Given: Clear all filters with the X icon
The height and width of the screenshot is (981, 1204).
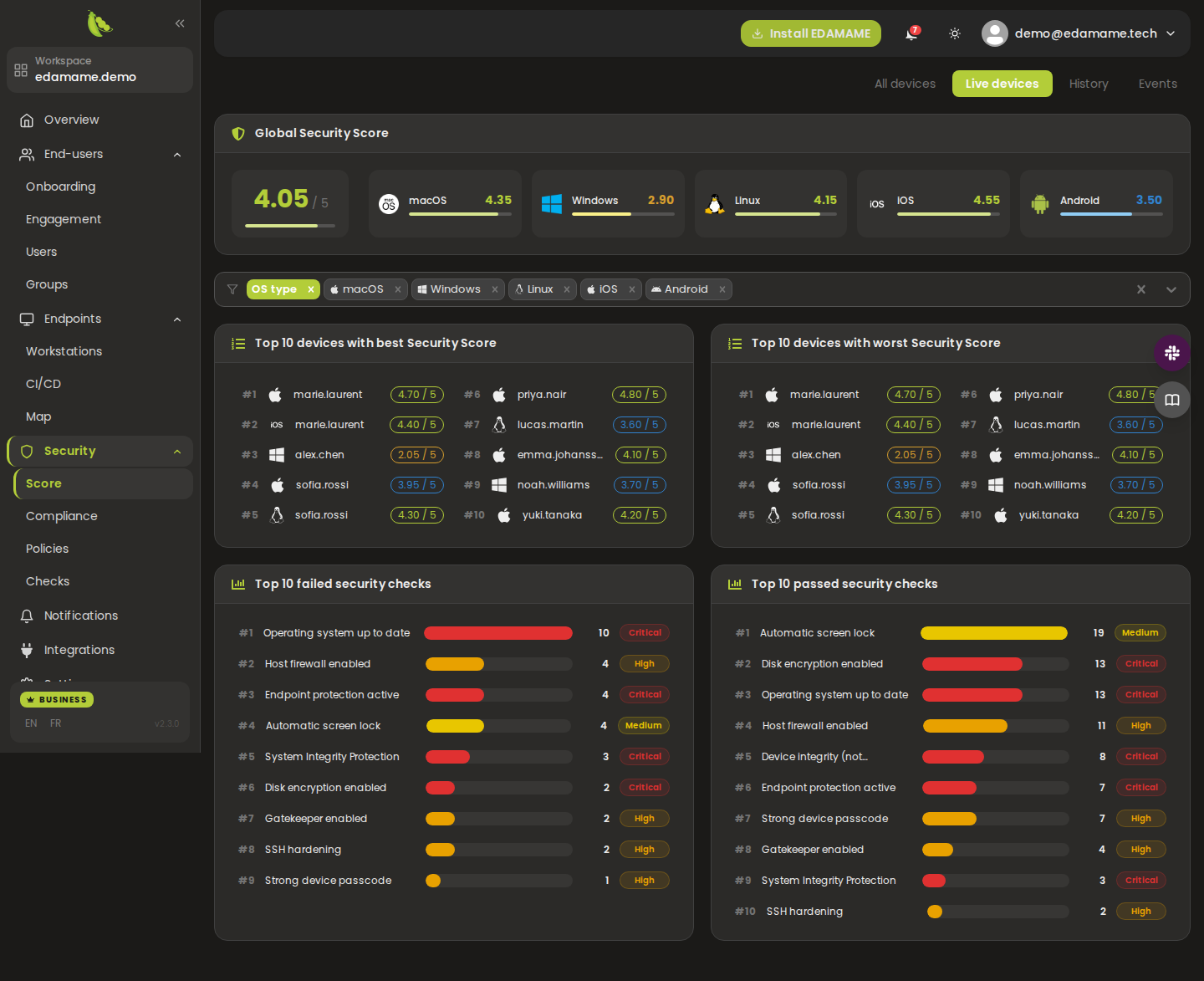Looking at the screenshot, I should (1141, 289).
